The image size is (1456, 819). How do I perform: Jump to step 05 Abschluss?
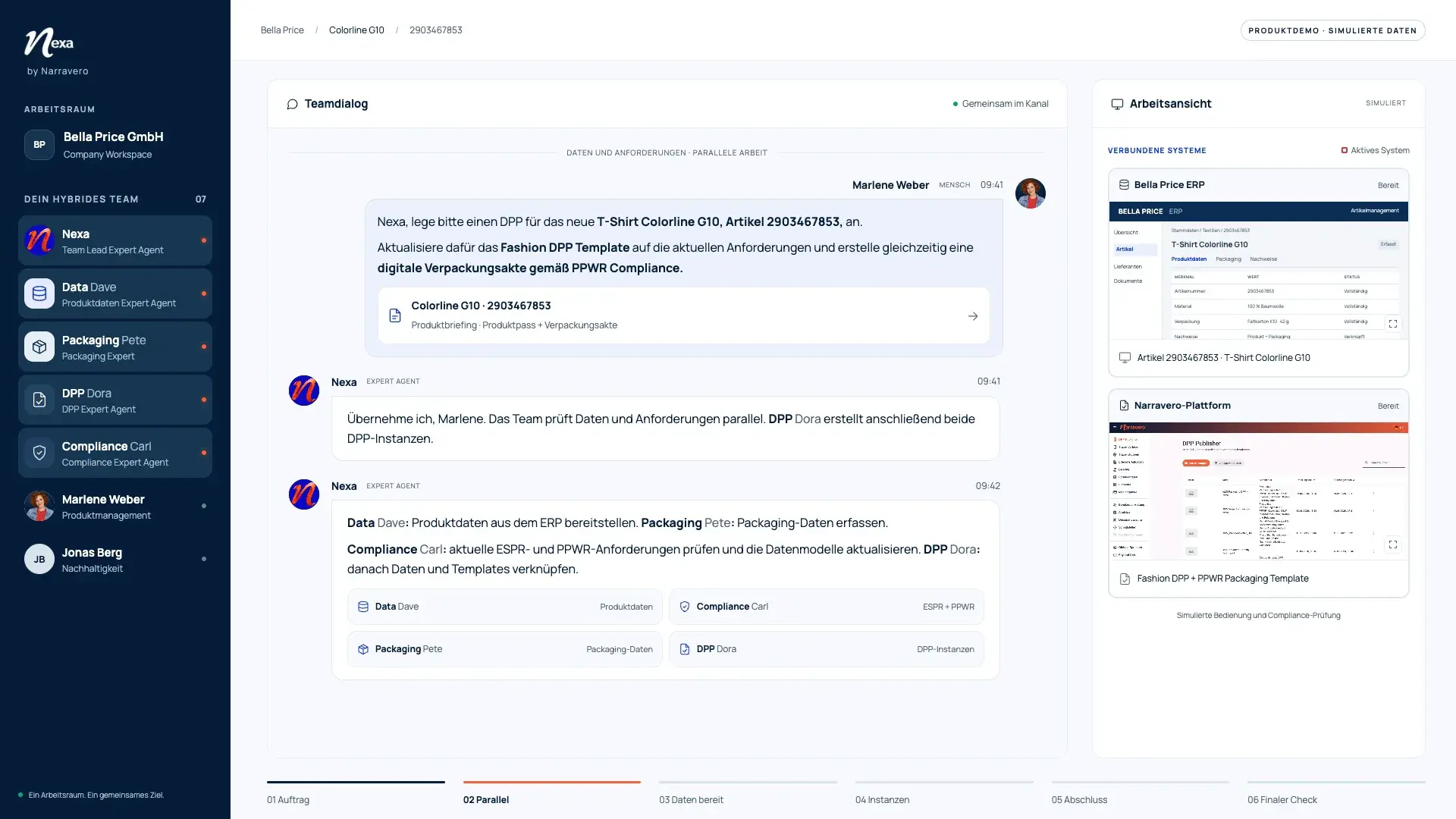[x=1140, y=793]
